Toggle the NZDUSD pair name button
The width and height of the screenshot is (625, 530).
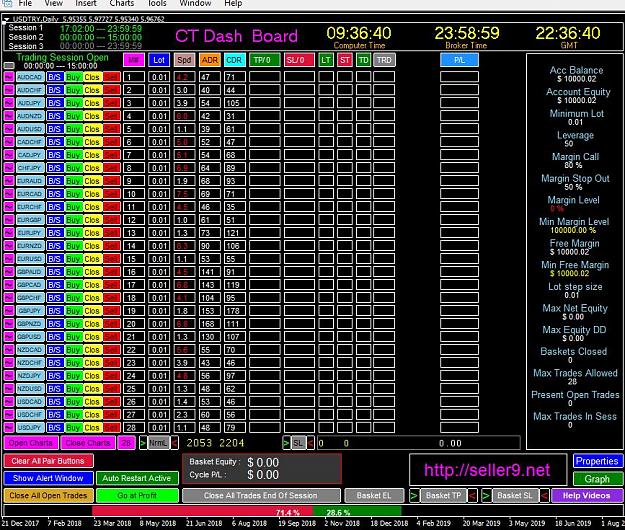pyautogui.click(x=30, y=389)
